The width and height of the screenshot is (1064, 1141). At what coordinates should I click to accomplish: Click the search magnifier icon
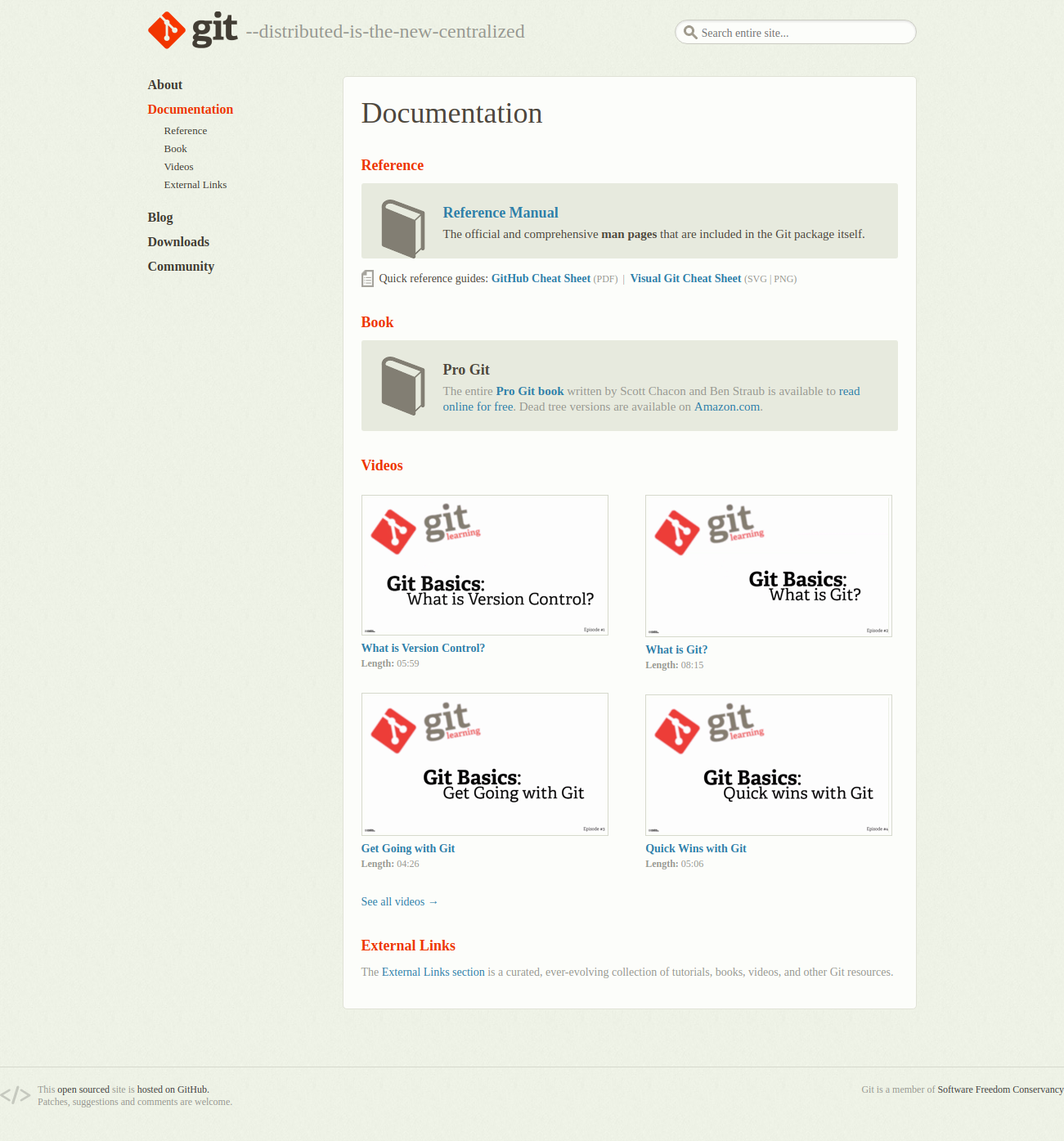click(690, 33)
